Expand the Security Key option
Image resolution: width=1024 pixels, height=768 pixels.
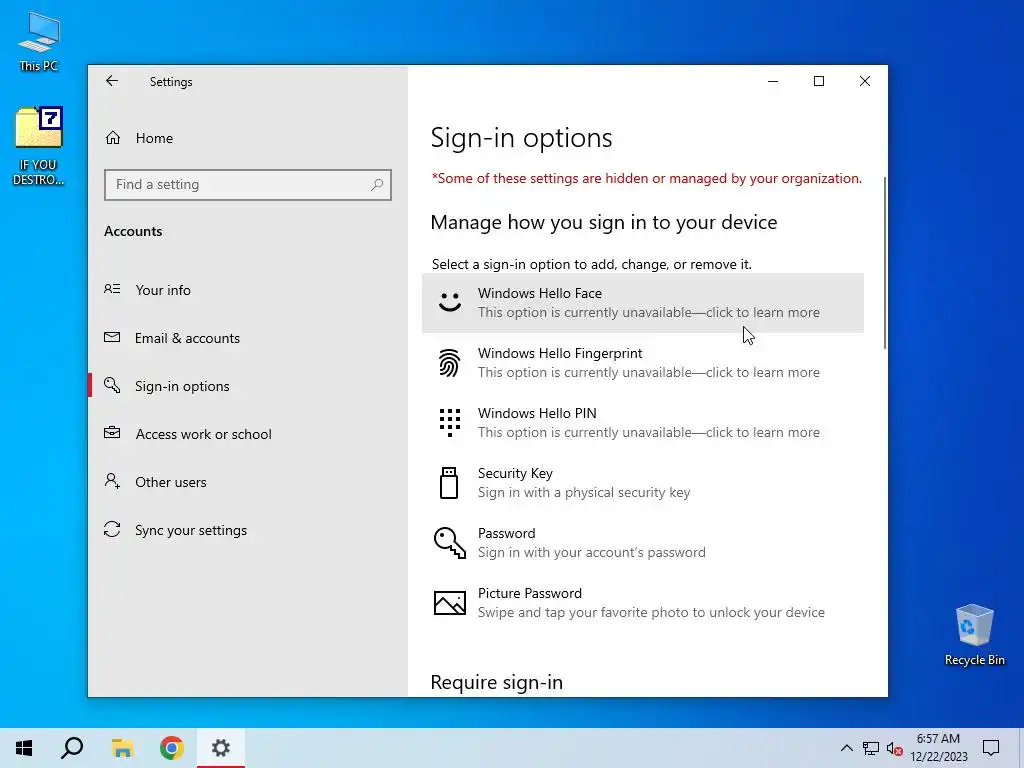(x=643, y=483)
